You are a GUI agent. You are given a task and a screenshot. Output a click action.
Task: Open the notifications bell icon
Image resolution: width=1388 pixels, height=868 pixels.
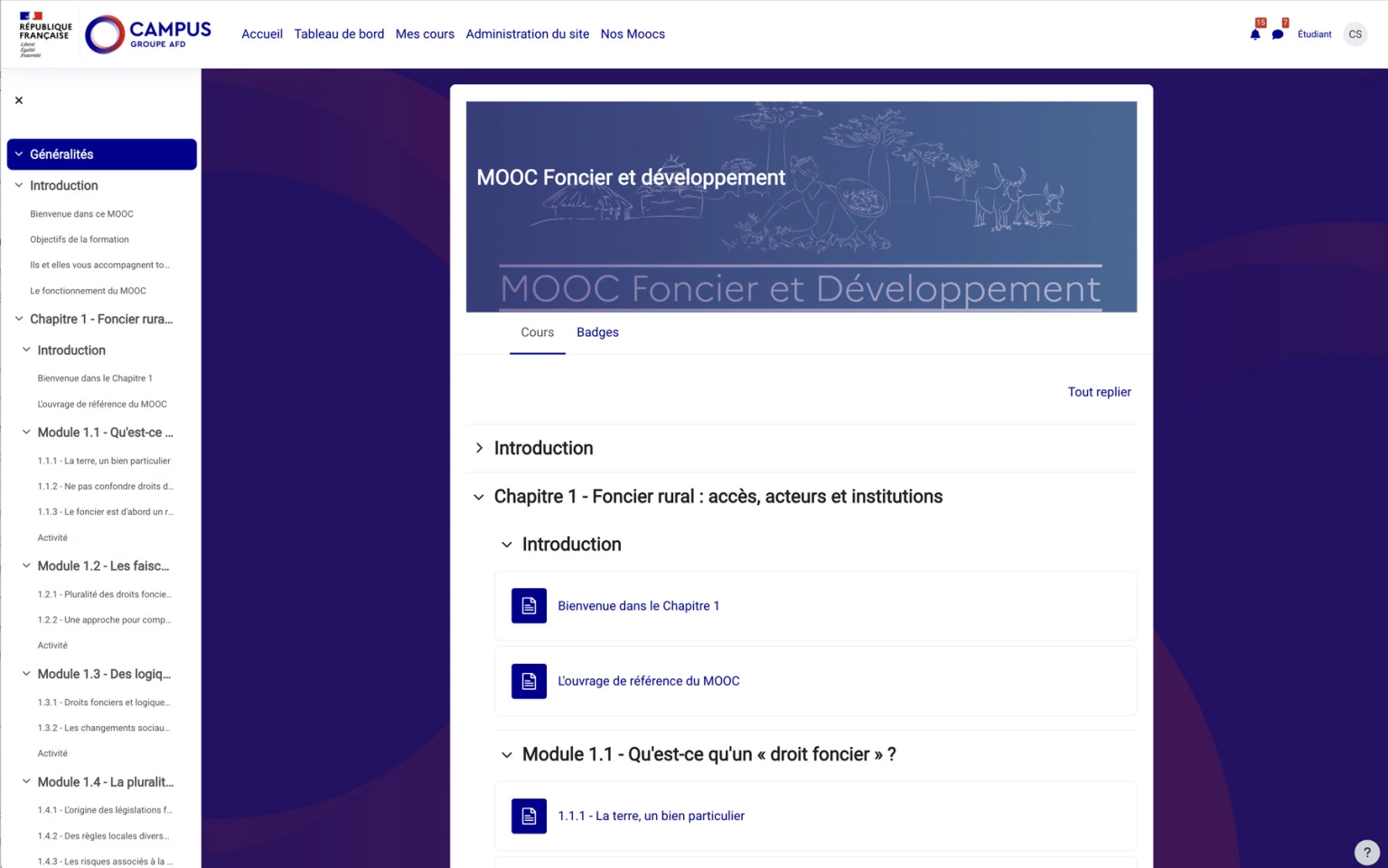click(1254, 33)
